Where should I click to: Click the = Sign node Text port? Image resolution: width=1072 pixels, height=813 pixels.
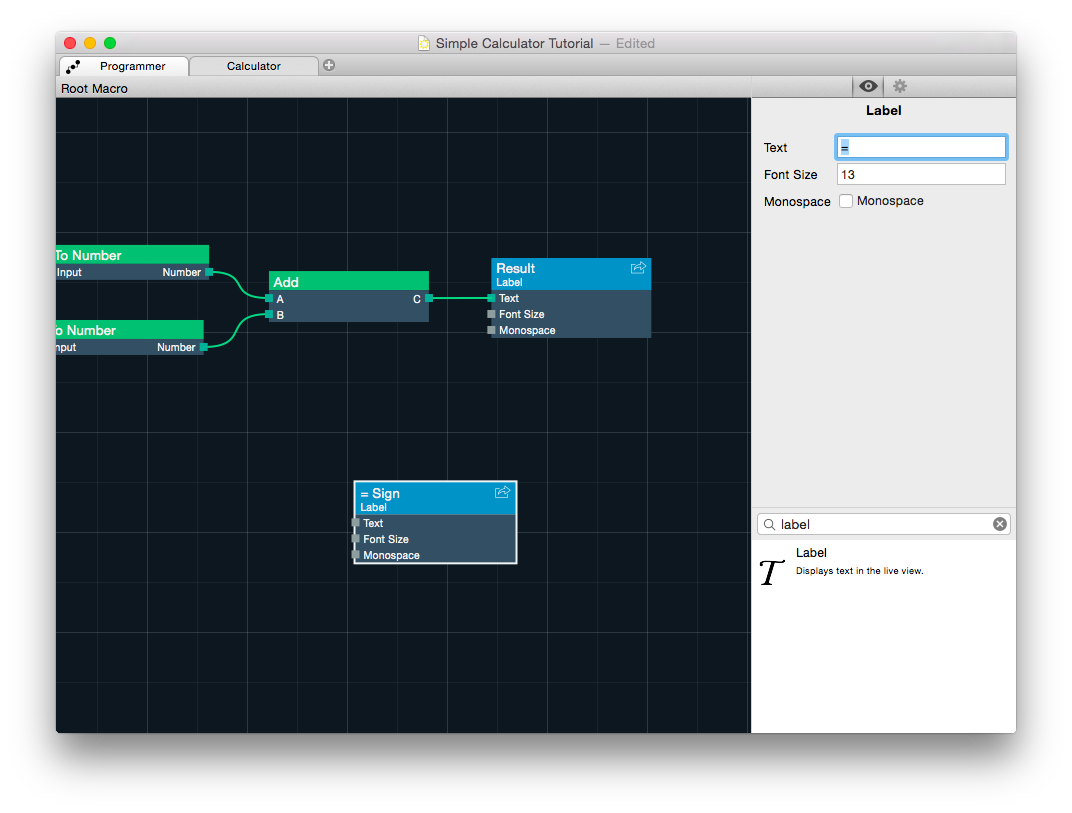click(x=356, y=523)
